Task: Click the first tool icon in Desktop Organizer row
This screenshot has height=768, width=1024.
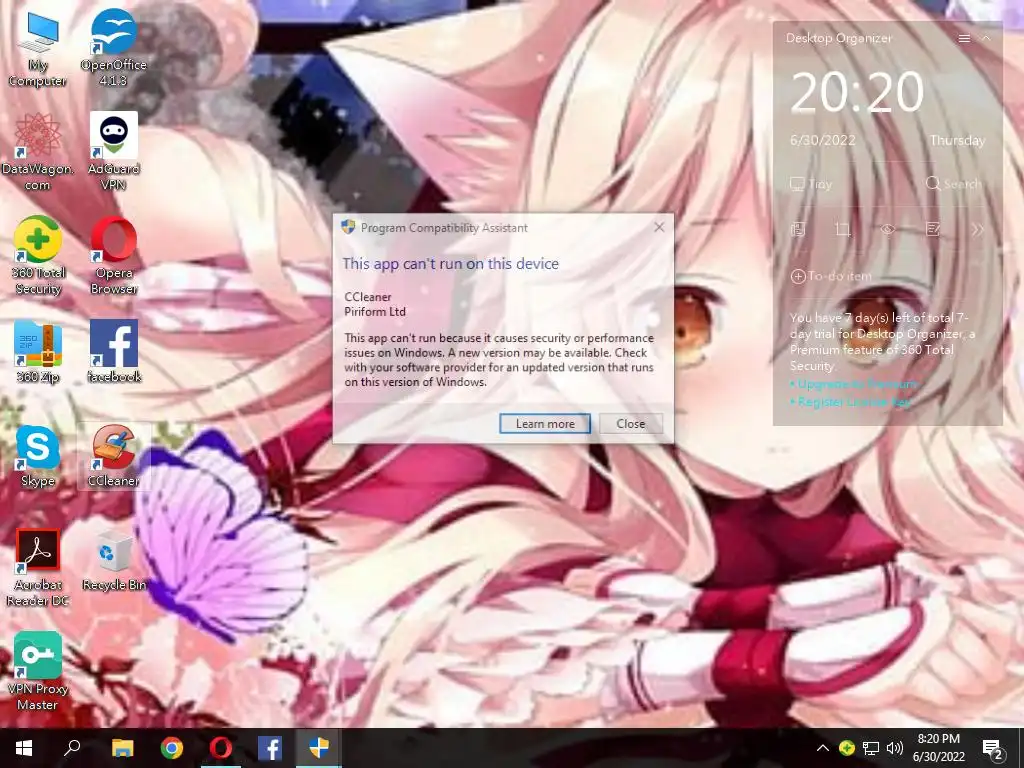Action: click(x=798, y=229)
